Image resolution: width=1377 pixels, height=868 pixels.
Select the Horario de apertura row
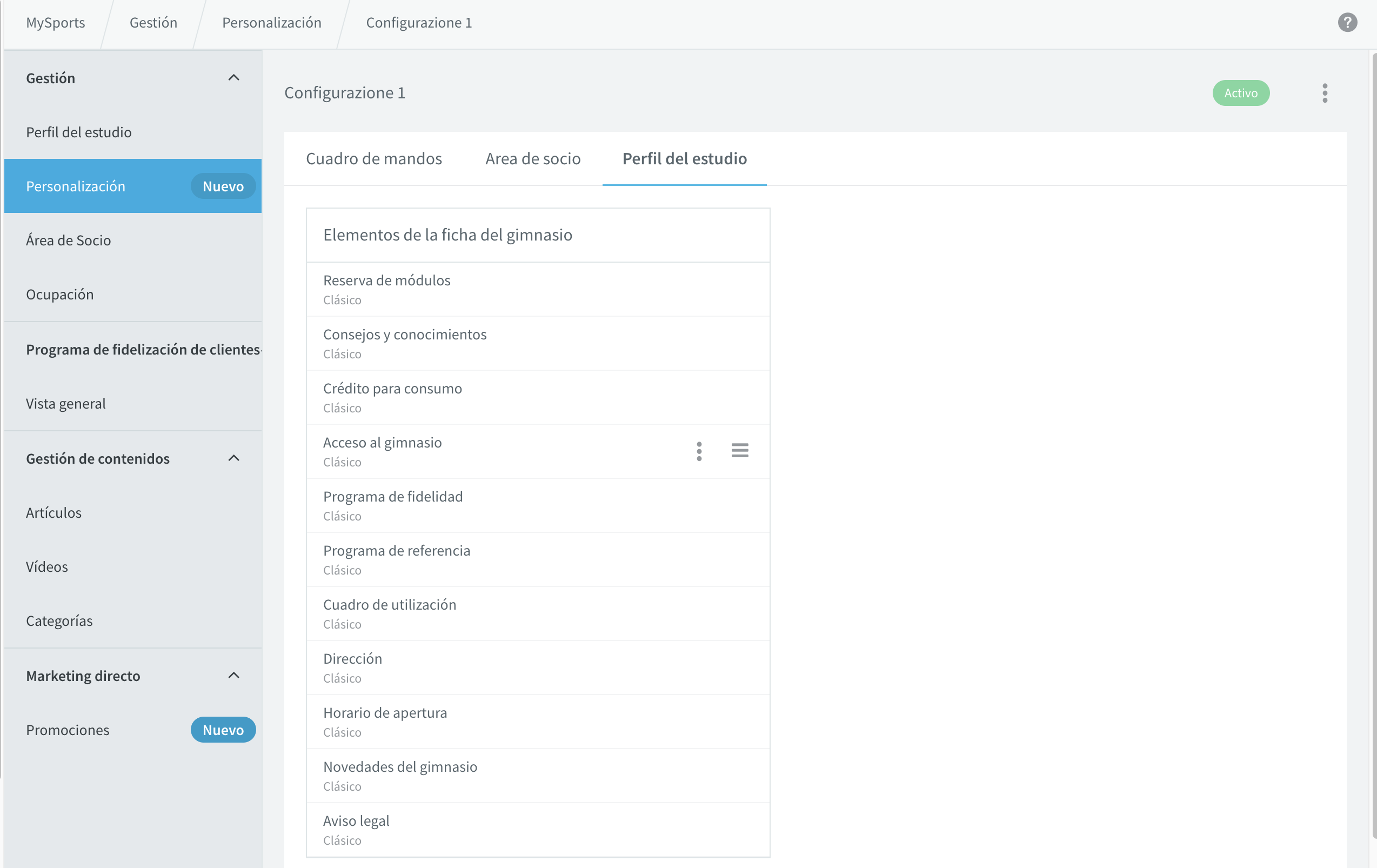[538, 722]
